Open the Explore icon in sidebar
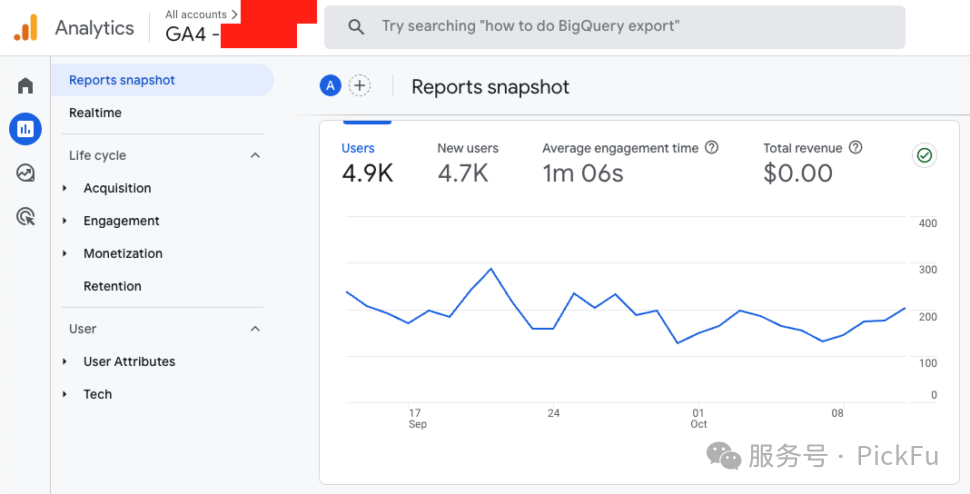970x494 pixels. pyautogui.click(x=25, y=173)
